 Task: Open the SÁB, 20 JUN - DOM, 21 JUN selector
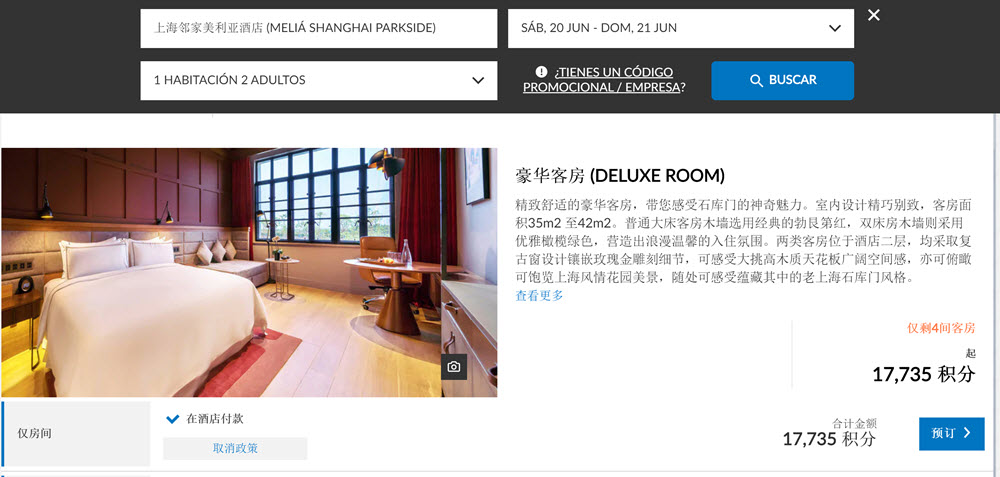680,28
